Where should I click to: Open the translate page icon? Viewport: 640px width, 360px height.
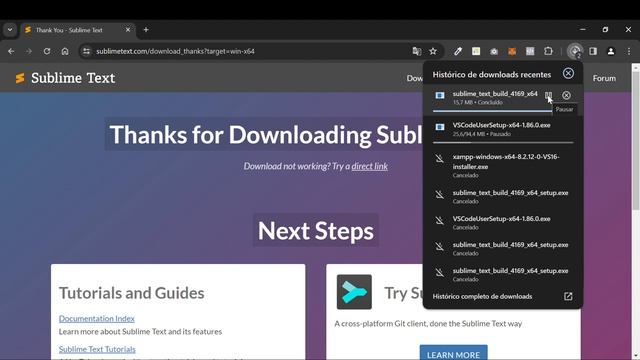(x=417, y=51)
